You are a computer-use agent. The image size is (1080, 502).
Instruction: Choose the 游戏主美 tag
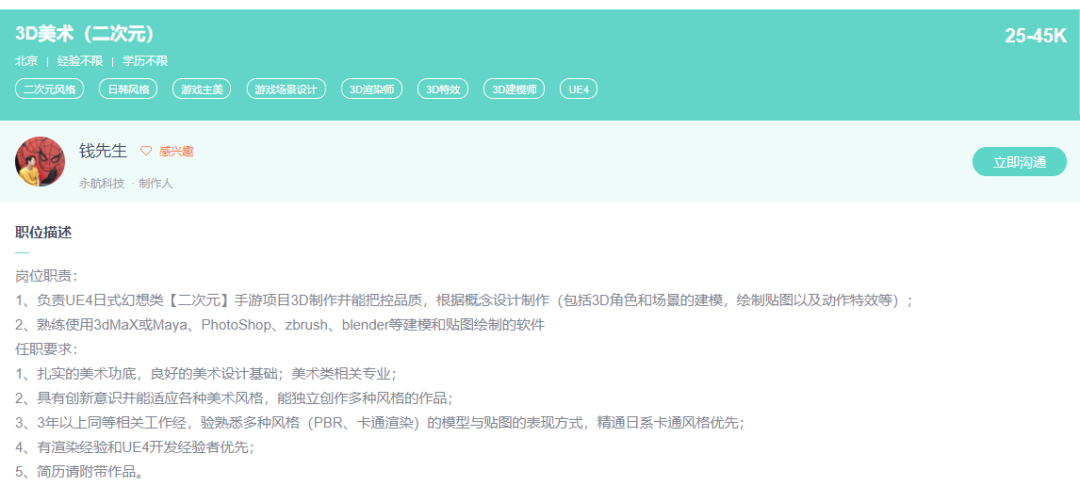pos(201,89)
